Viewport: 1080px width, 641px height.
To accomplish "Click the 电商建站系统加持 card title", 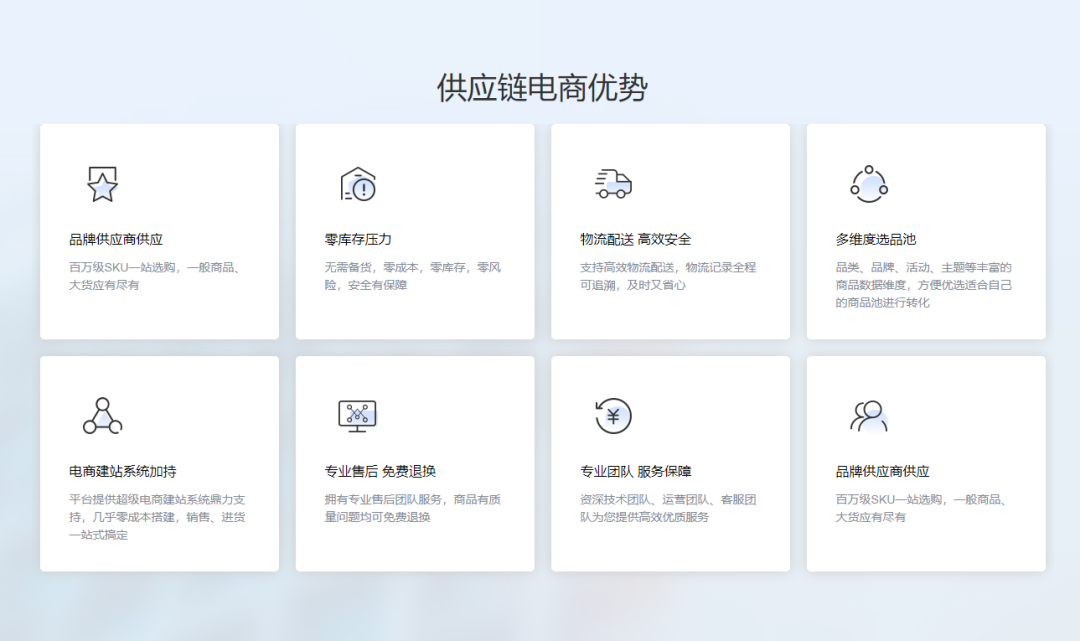I will [x=123, y=472].
